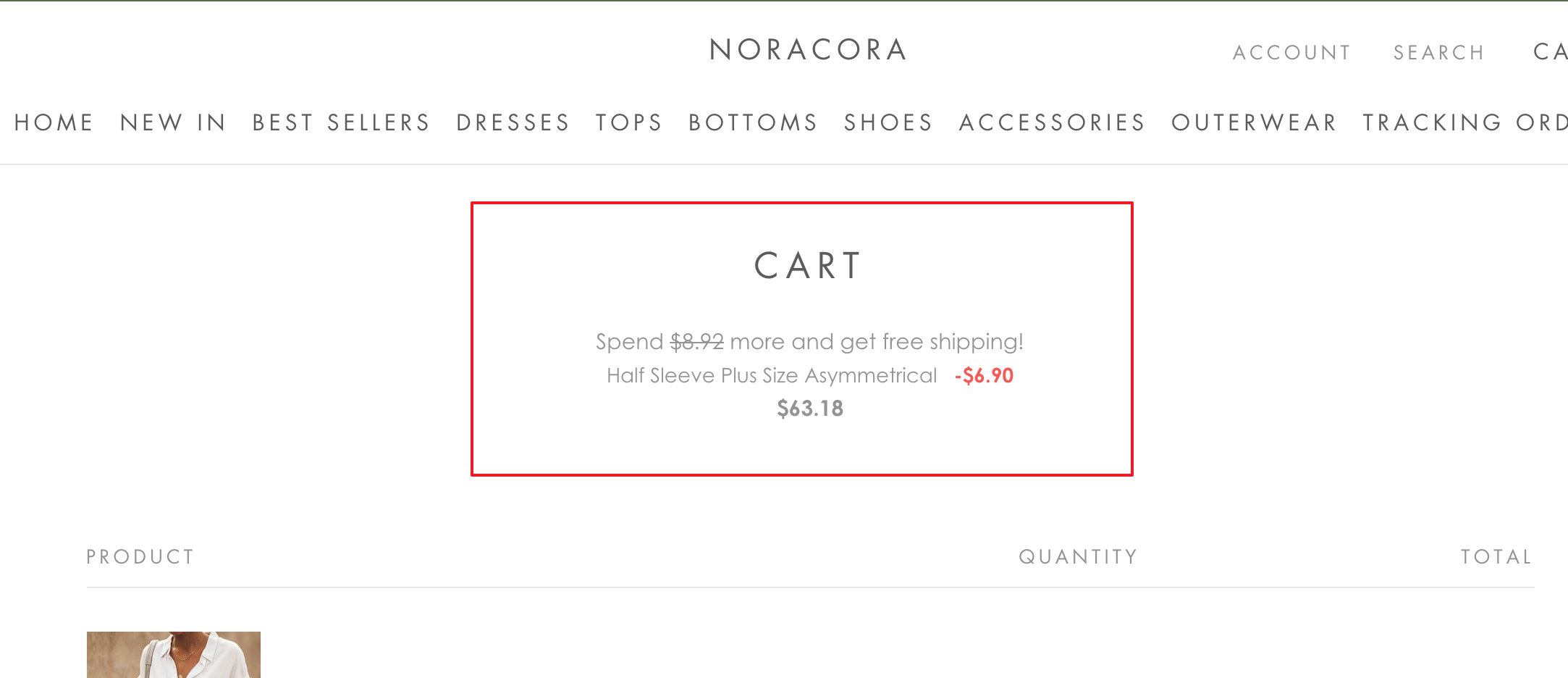Image resolution: width=1568 pixels, height=678 pixels.
Task: Click the Half Sleeve Plus Size Asymmetrical text
Action: coord(772,375)
